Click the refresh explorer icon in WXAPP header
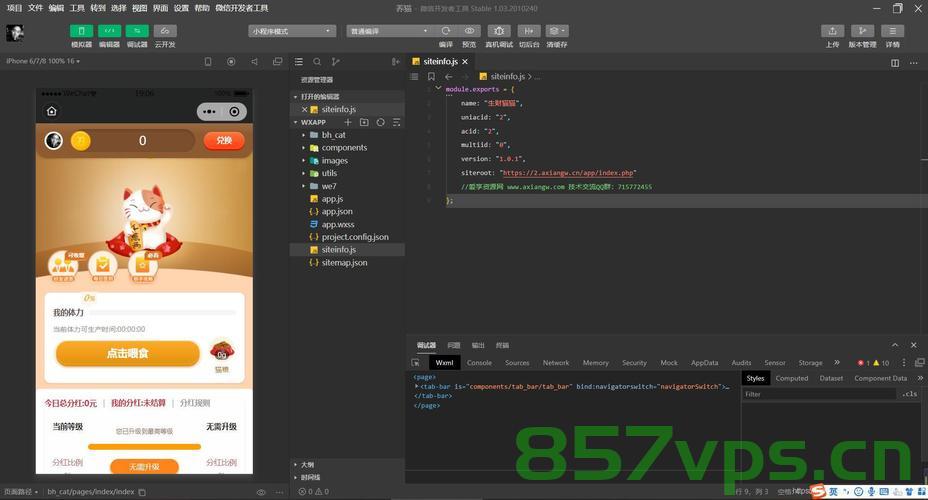The width and height of the screenshot is (928, 500). [x=381, y=122]
